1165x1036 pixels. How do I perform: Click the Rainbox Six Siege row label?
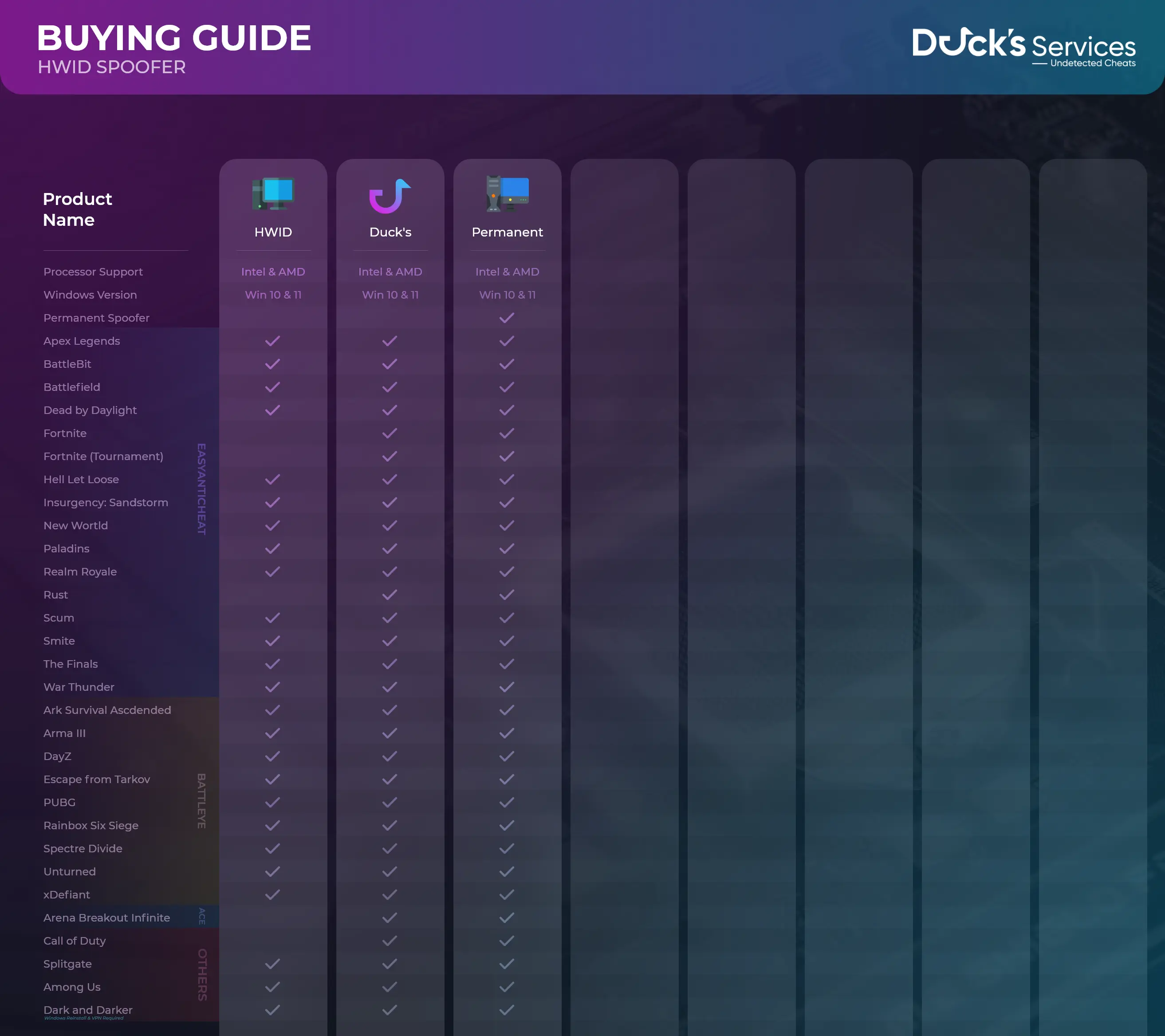point(91,826)
